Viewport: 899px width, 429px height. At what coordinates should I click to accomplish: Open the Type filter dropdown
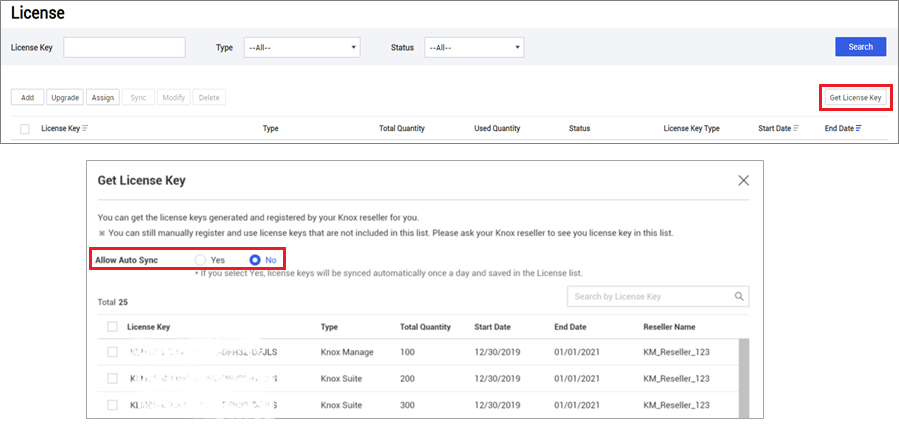(302, 48)
